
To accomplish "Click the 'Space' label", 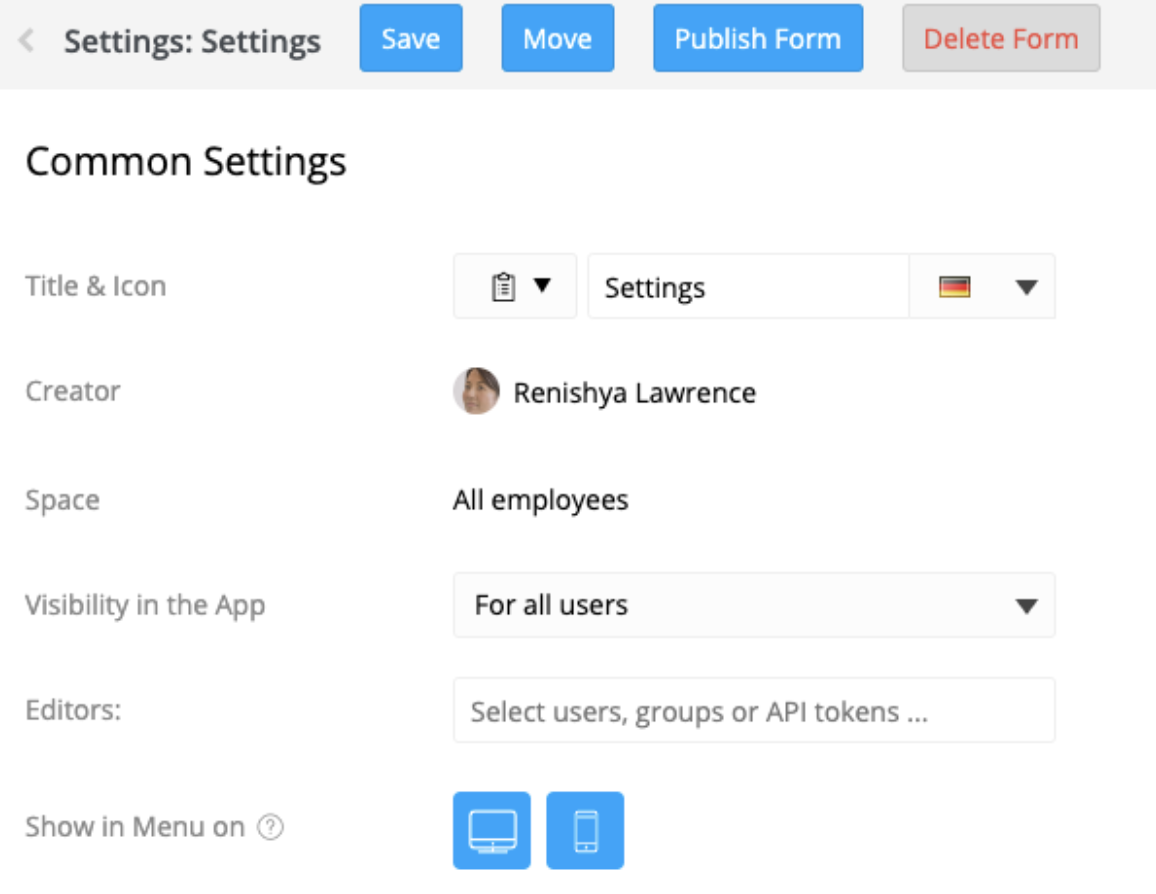I will (x=63, y=500).
